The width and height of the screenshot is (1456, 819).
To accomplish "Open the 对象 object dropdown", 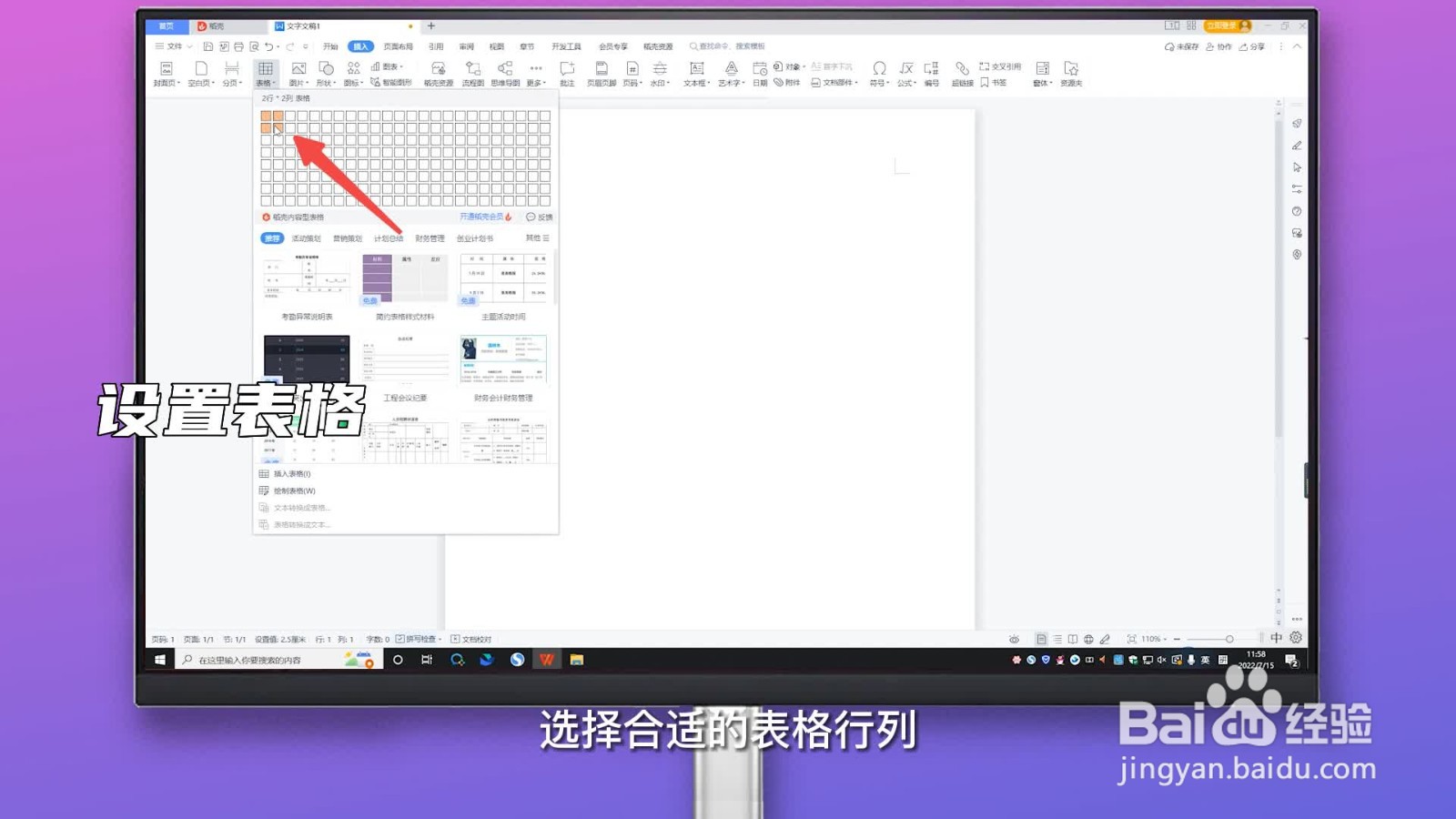I will click(789, 66).
